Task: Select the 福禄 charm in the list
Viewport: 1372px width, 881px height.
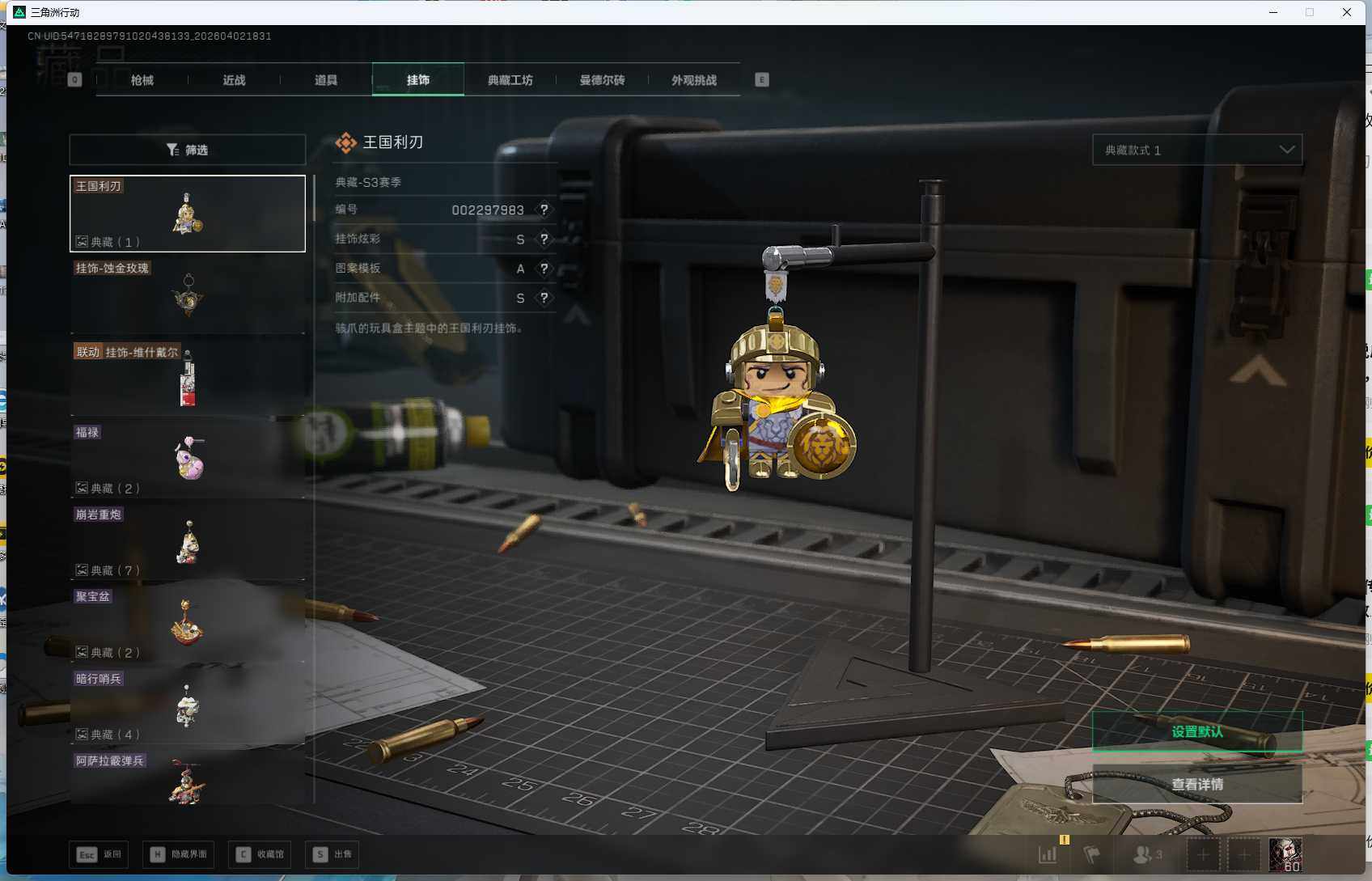Action: click(188, 460)
